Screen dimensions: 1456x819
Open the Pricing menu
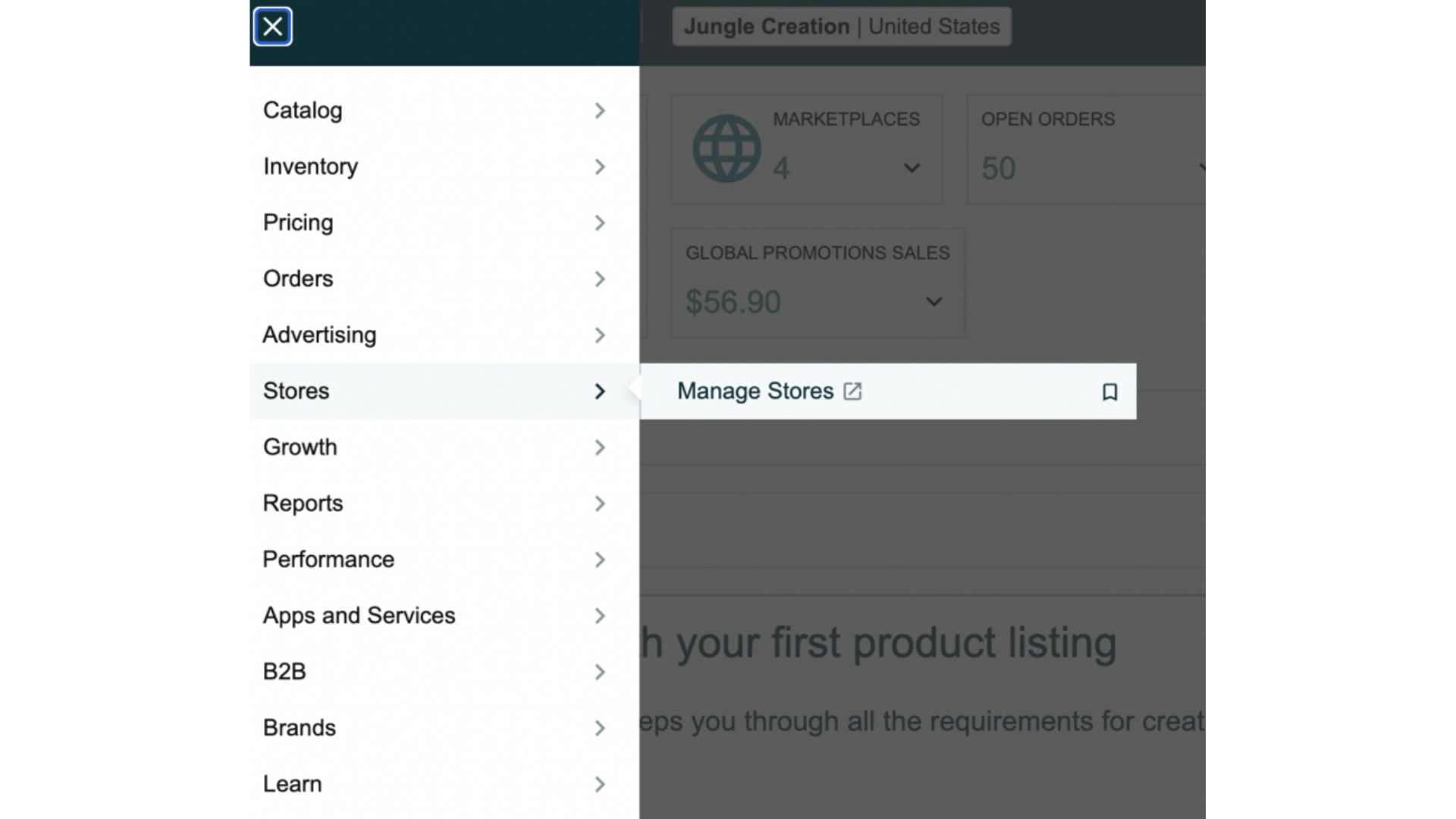click(298, 223)
